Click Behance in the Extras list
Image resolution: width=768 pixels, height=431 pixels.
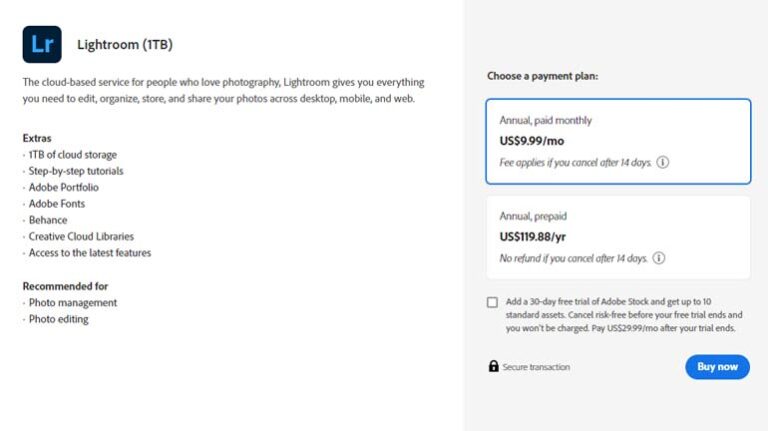pyautogui.click(x=48, y=220)
